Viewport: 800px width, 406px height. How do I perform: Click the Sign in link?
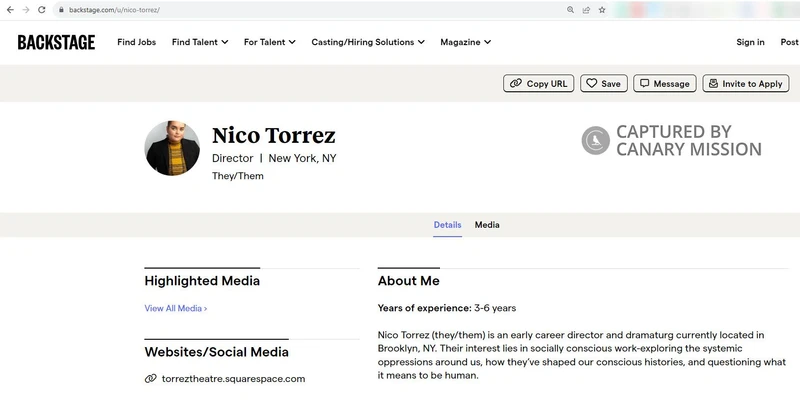[750, 42]
